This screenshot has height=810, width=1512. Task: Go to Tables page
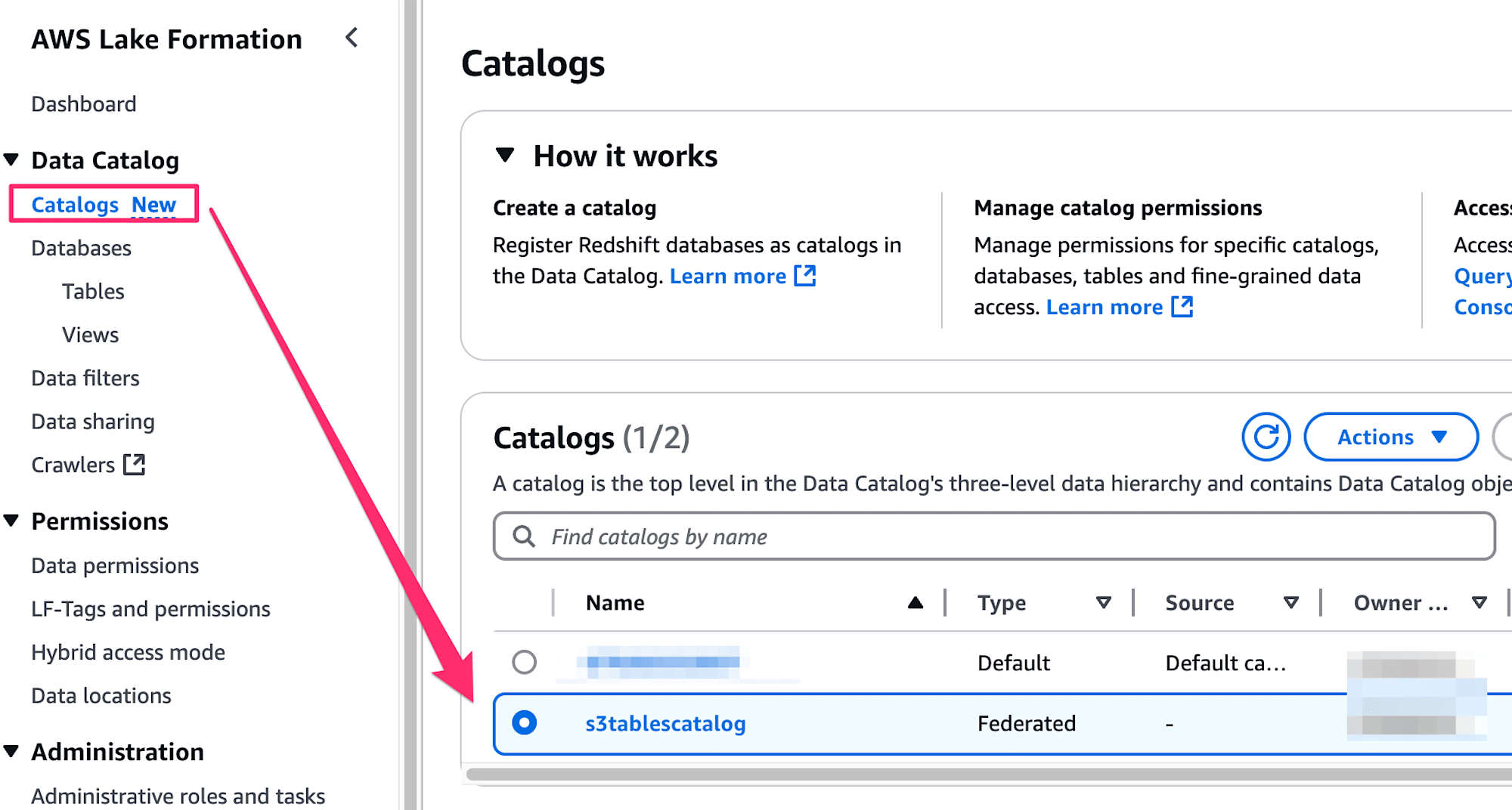[93, 291]
